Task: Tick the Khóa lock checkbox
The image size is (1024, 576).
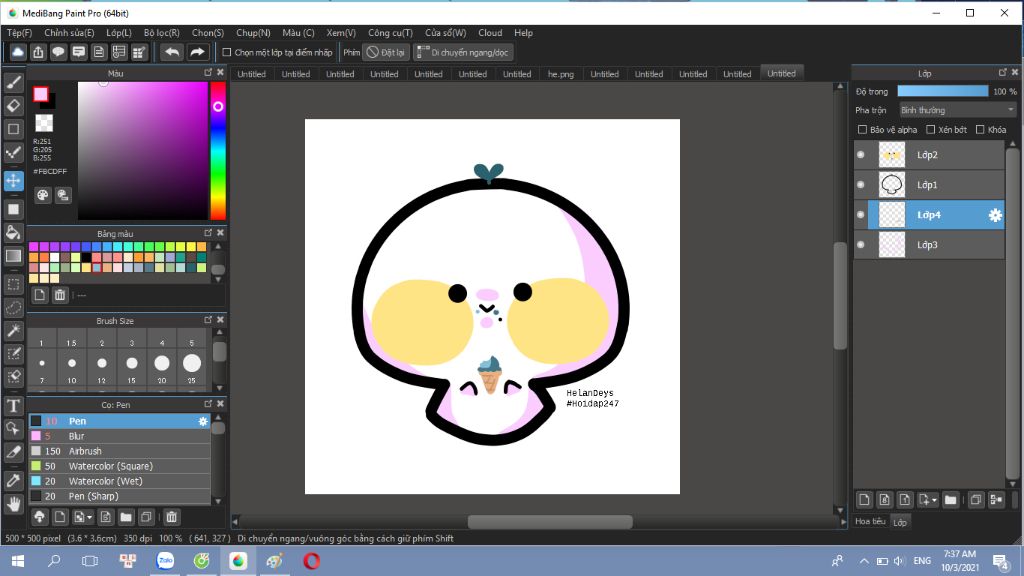Action: click(x=980, y=130)
